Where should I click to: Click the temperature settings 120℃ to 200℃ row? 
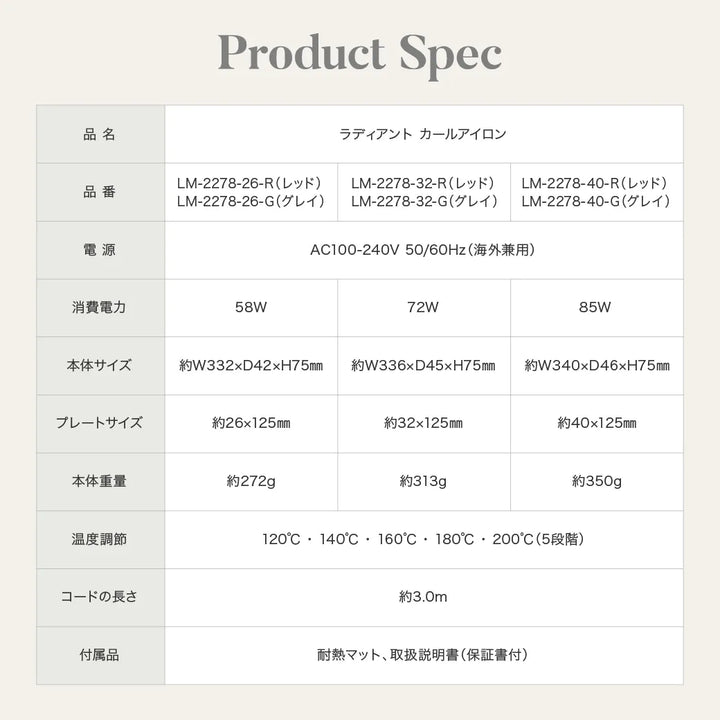[x=423, y=539]
